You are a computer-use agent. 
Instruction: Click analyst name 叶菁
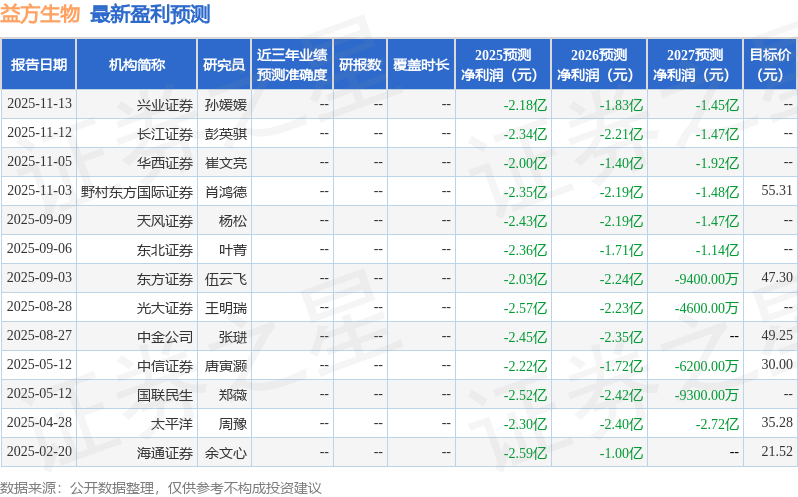click(x=233, y=250)
